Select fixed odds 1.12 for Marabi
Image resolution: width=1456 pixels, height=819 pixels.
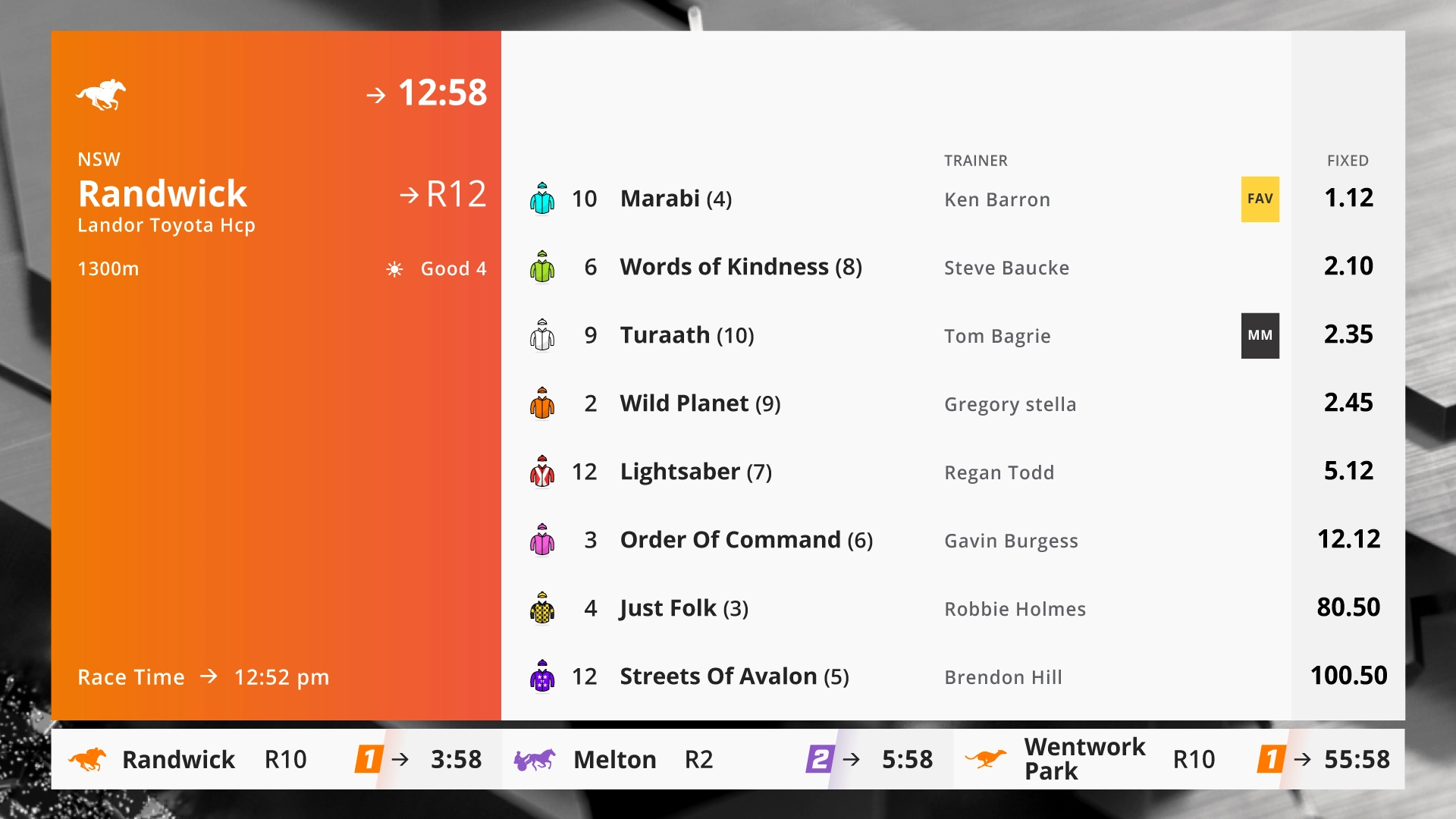click(1348, 198)
